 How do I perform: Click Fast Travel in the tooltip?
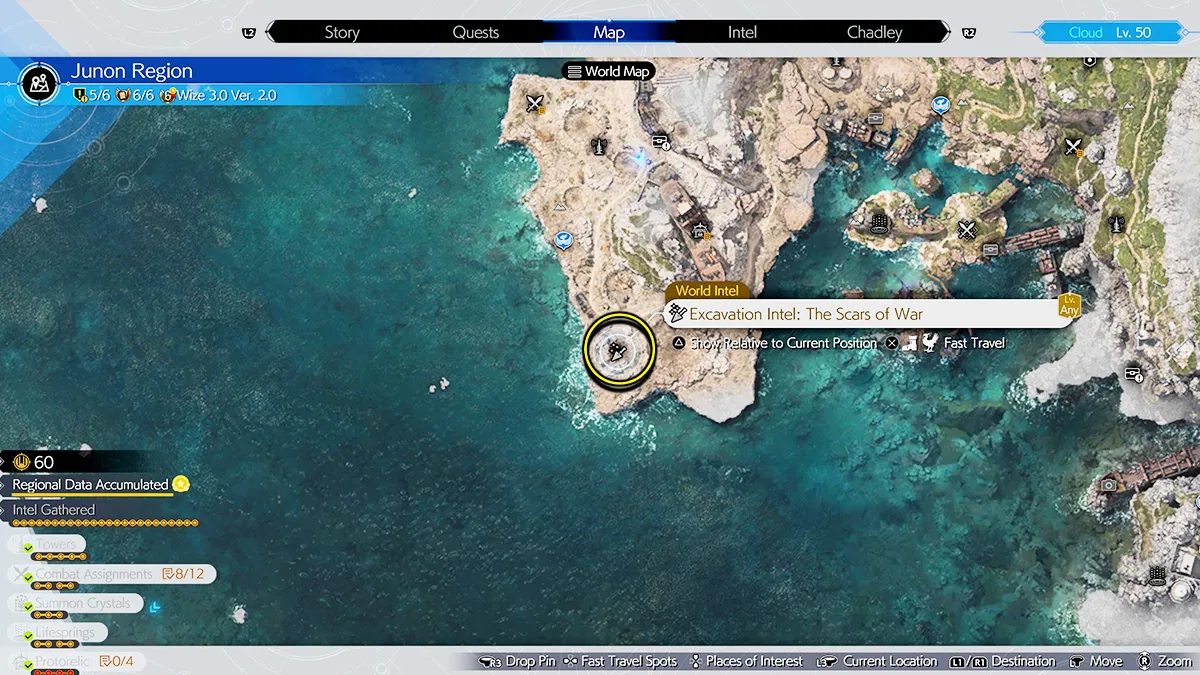(x=974, y=343)
